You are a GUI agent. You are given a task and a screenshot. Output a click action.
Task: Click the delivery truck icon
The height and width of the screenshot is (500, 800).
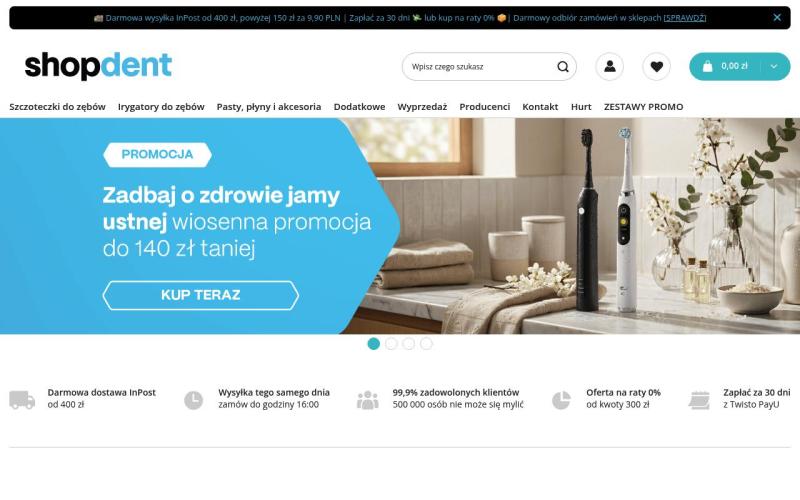22,399
